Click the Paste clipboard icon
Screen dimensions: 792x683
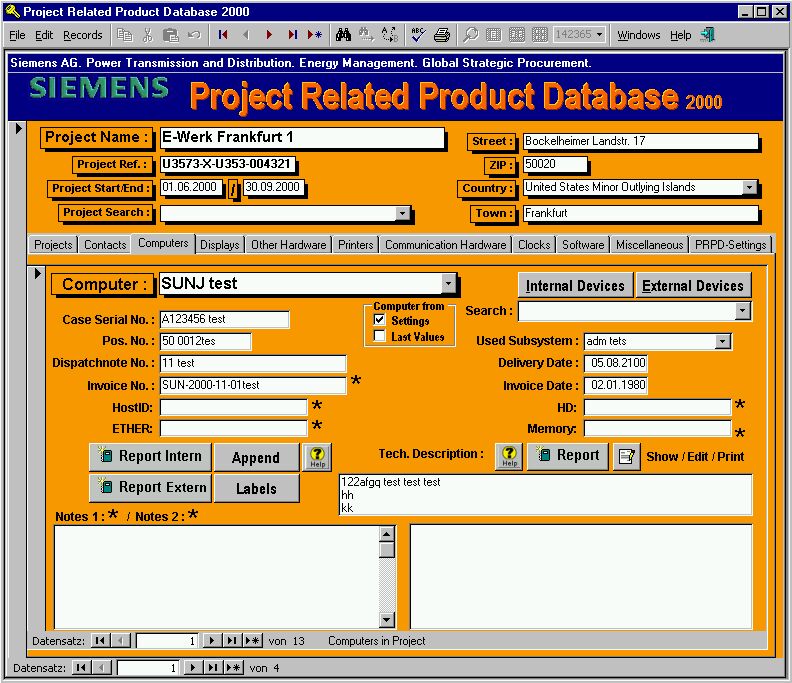pos(171,35)
